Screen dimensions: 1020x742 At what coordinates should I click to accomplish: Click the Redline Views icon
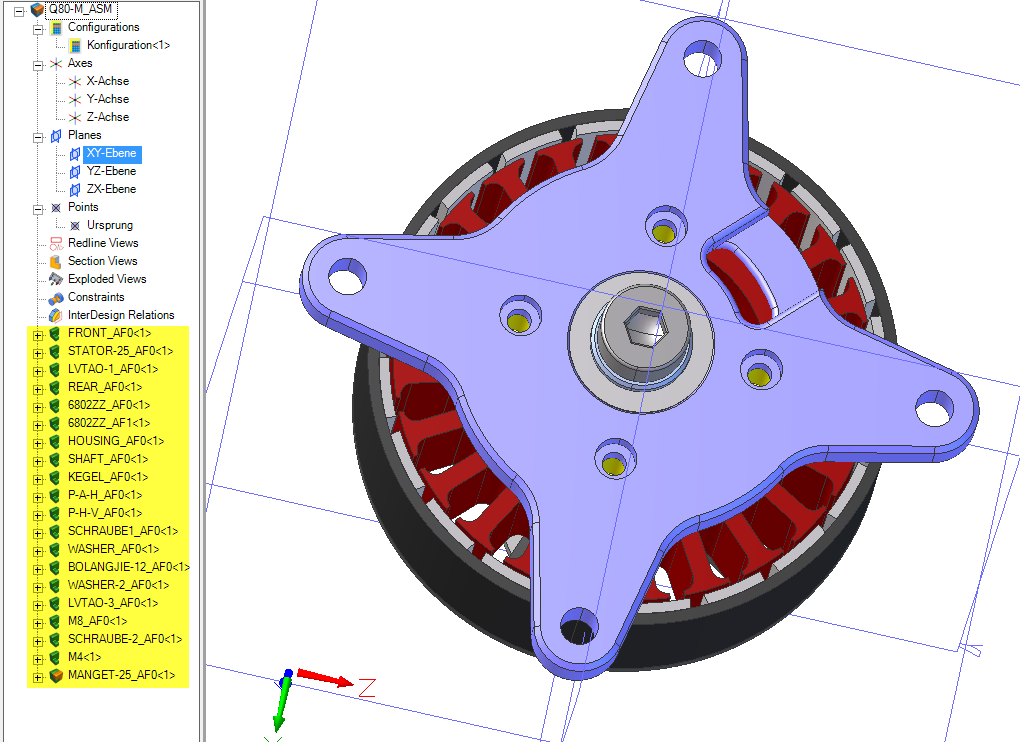tap(56, 244)
